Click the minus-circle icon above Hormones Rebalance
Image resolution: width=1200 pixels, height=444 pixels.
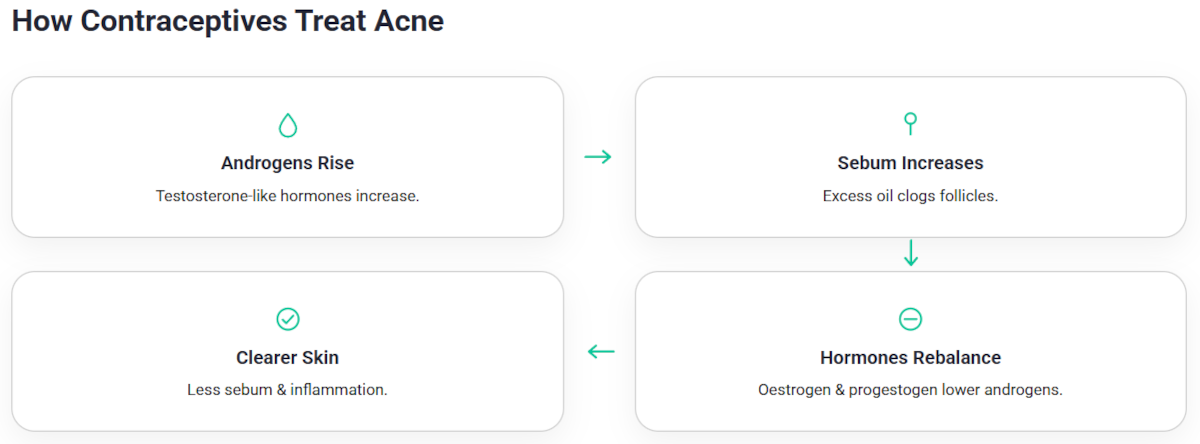click(x=910, y=319)
